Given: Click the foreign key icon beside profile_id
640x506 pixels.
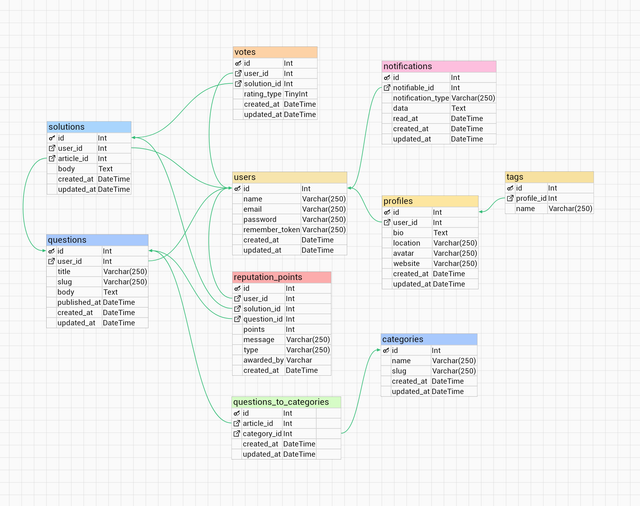Looking at the screenshot, I should point(510,198).
